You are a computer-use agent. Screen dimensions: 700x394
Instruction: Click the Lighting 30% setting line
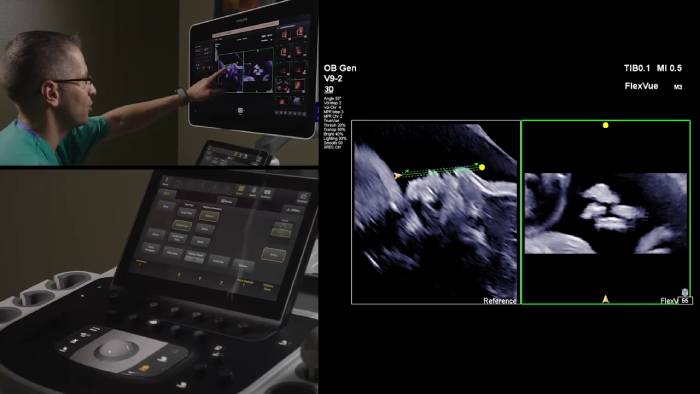click(x=335, y=139)
